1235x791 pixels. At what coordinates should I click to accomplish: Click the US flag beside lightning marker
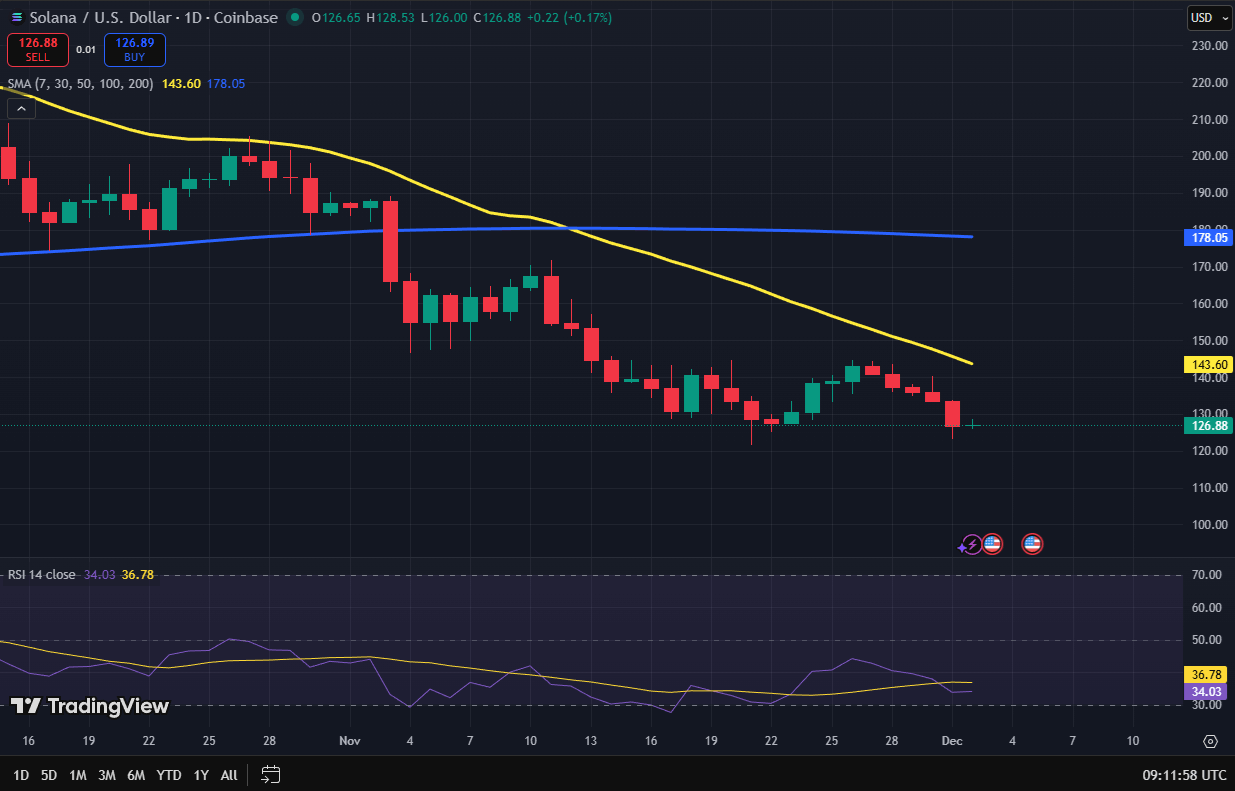992,544
